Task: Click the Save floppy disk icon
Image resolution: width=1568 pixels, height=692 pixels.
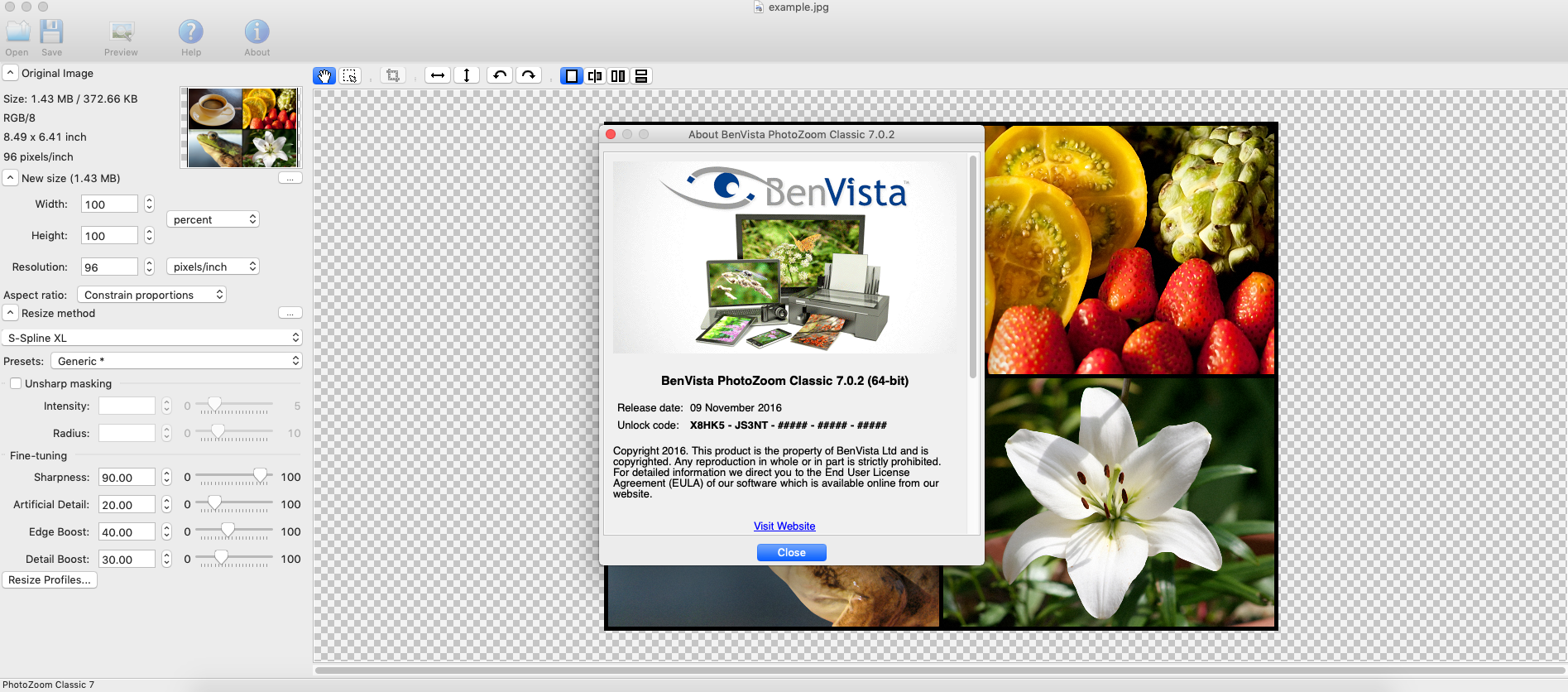Action: 52,32
